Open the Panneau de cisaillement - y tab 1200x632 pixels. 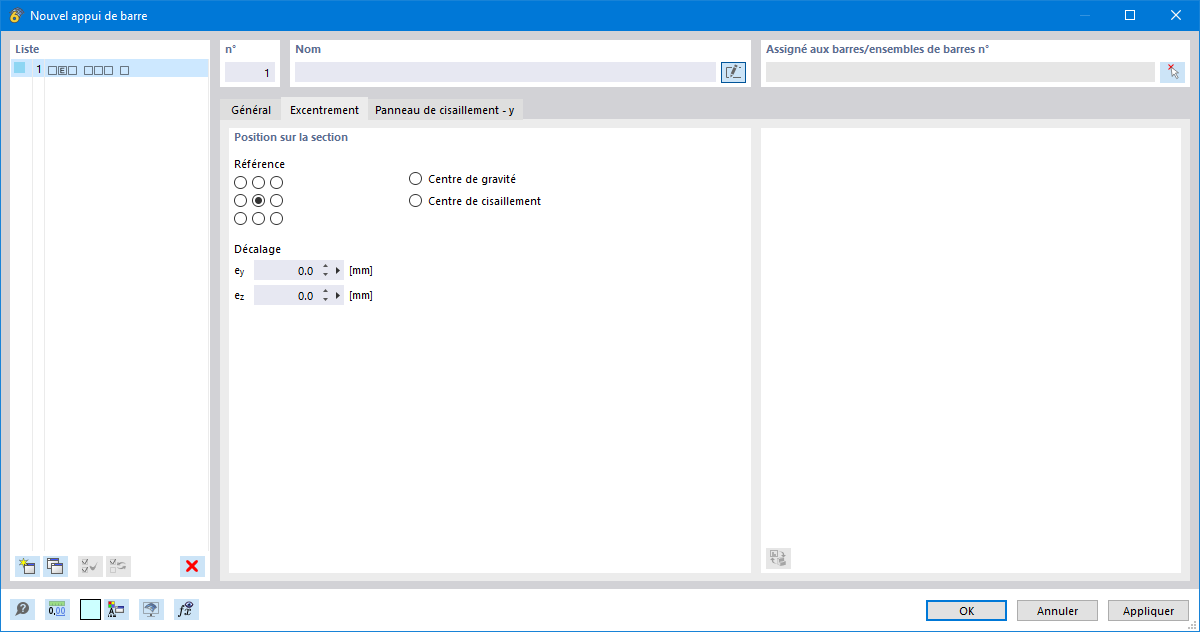445,110
